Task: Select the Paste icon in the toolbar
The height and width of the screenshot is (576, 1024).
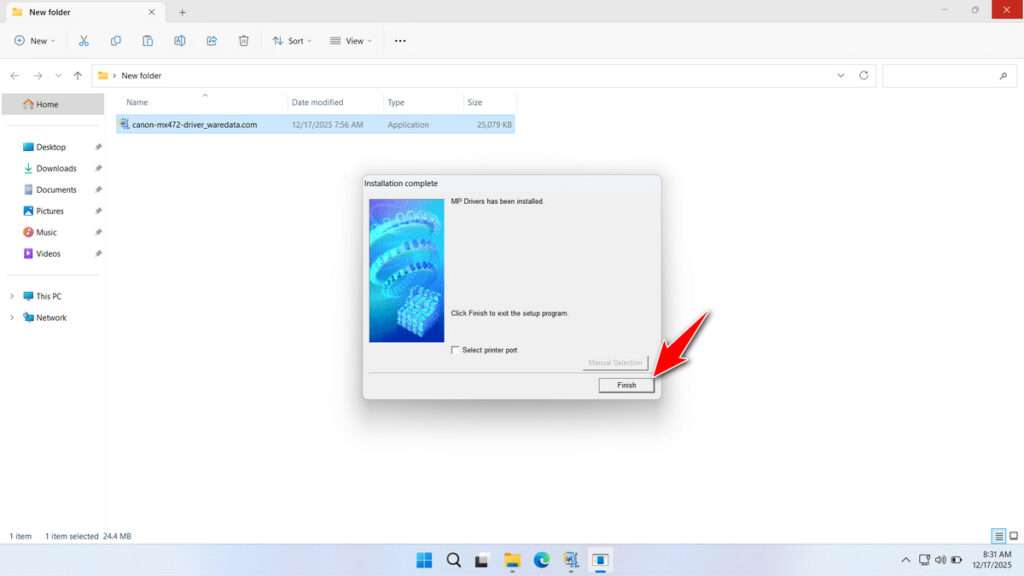Action: pos(147,40)
